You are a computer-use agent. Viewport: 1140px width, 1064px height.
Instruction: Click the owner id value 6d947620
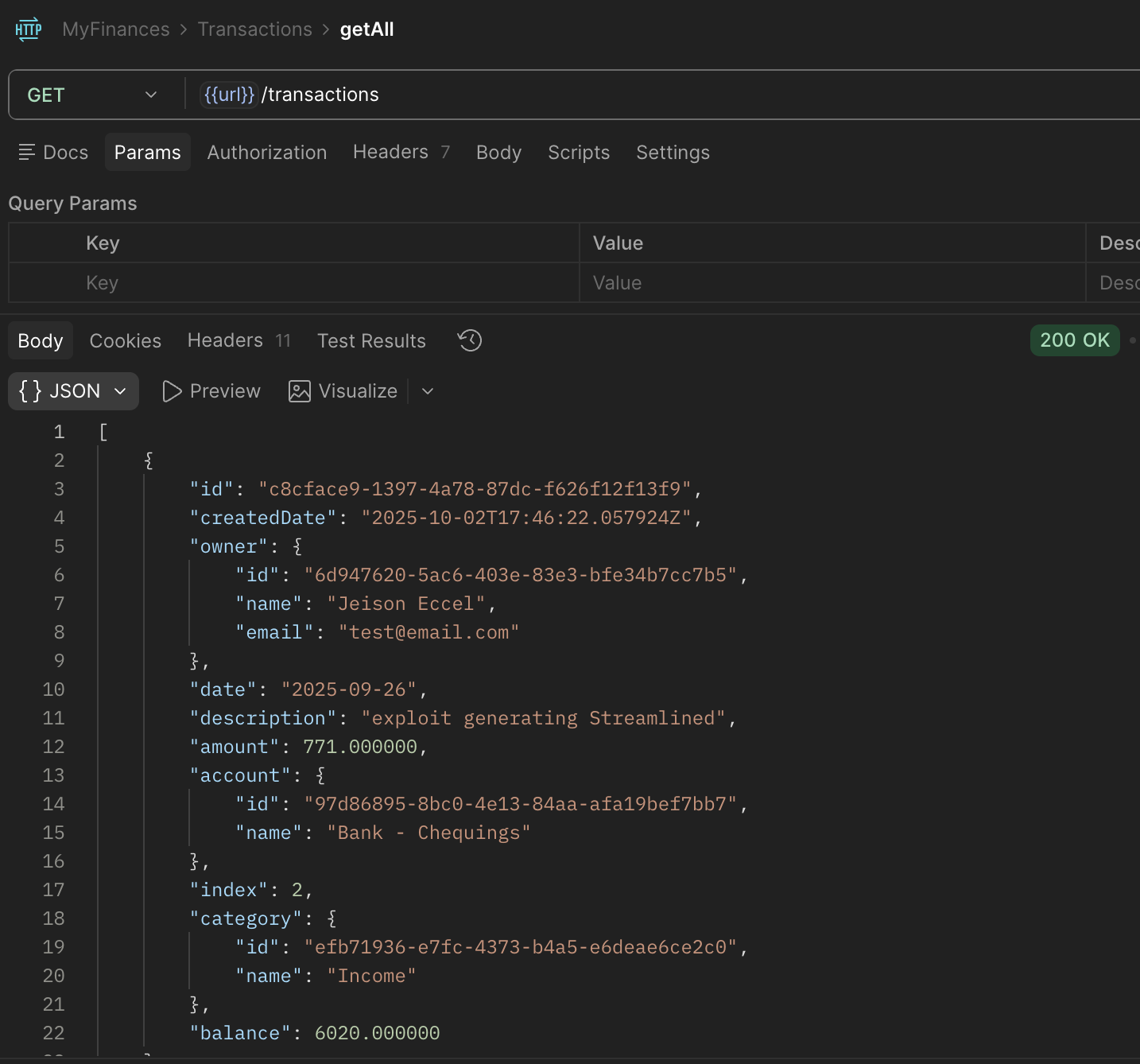[521, 575]
